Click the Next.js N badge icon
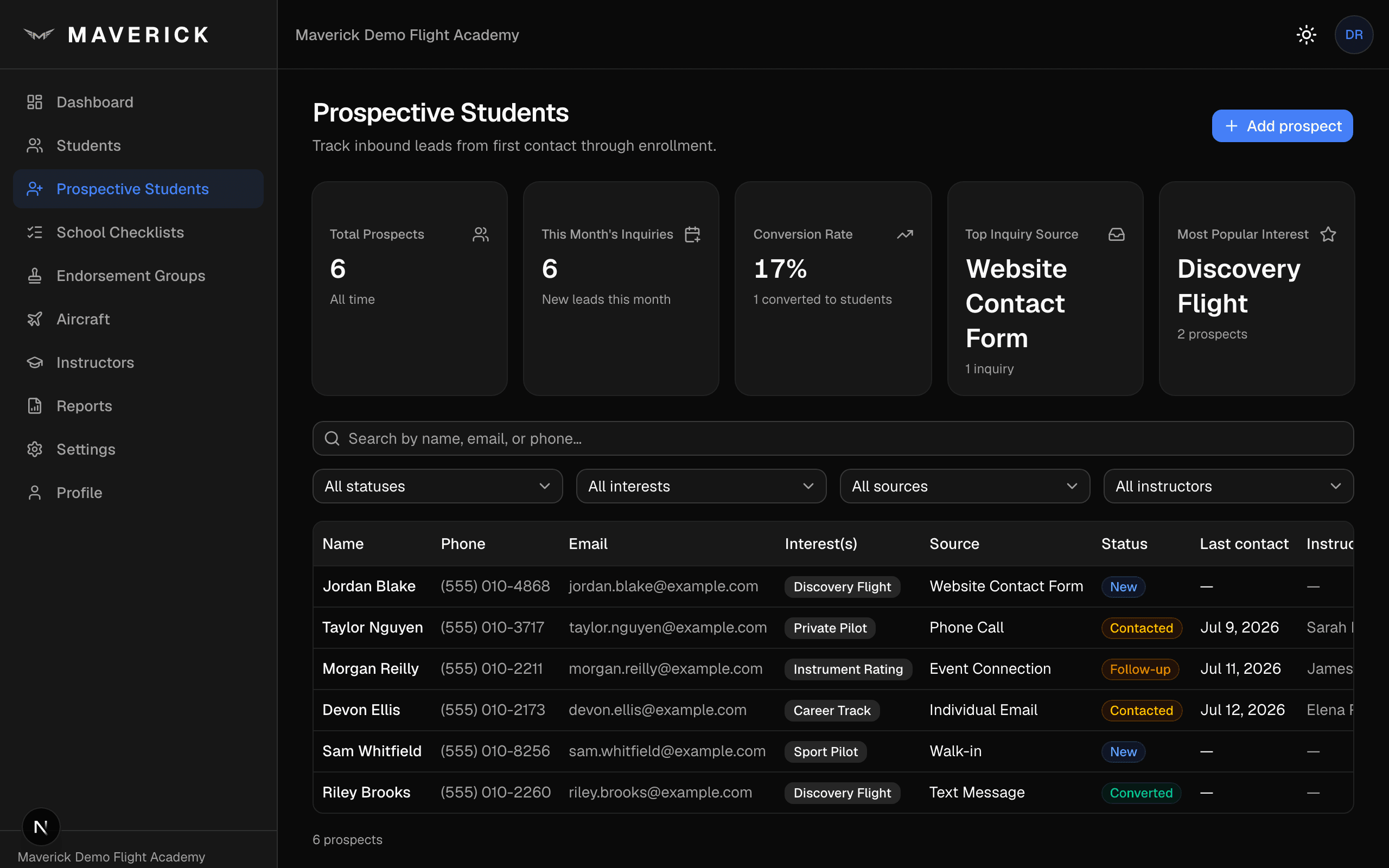This screenshot has width=1389, height=868. (x=41, y=827)
